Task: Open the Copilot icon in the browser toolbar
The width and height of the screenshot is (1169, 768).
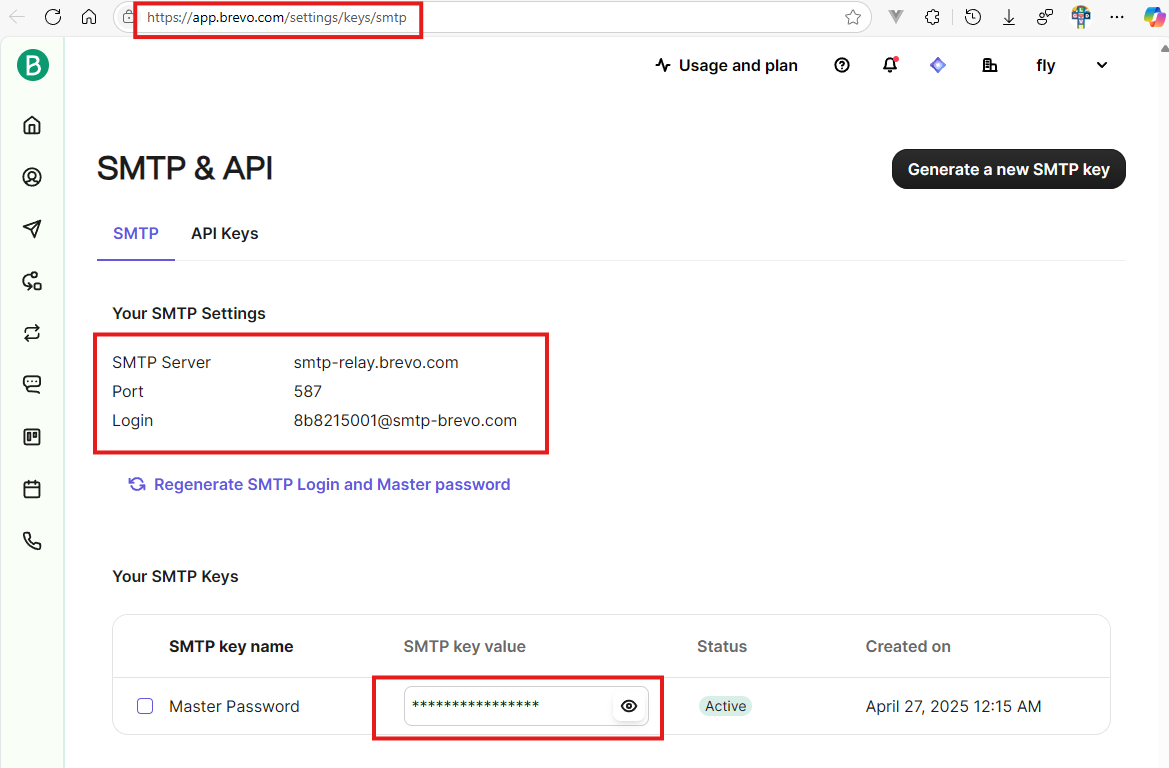Action: 1155,17
